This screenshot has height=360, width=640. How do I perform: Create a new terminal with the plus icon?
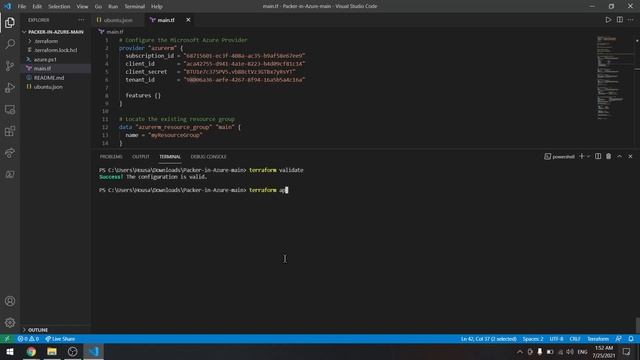582,156
